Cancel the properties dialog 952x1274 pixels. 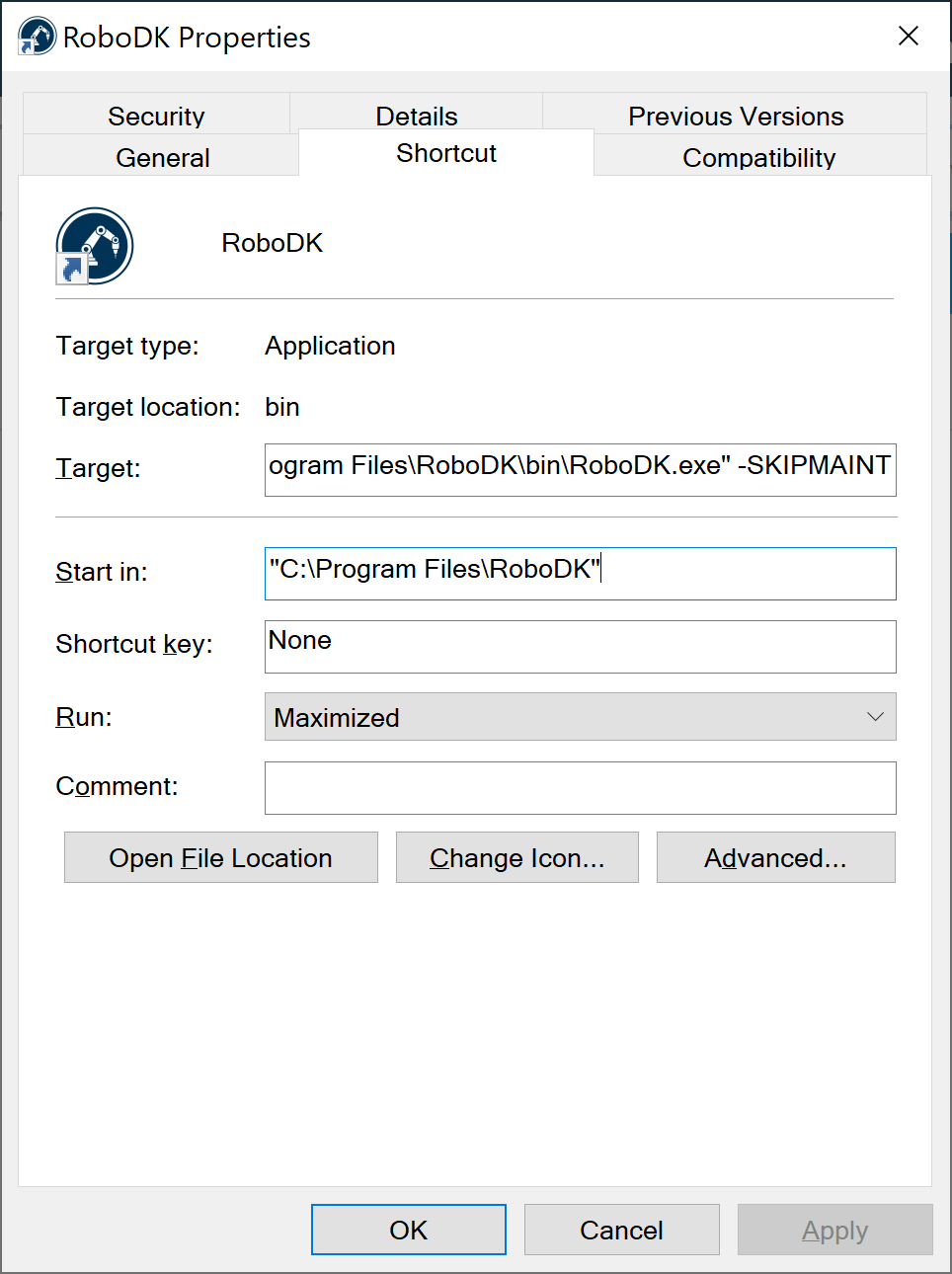coord(622,1230)
